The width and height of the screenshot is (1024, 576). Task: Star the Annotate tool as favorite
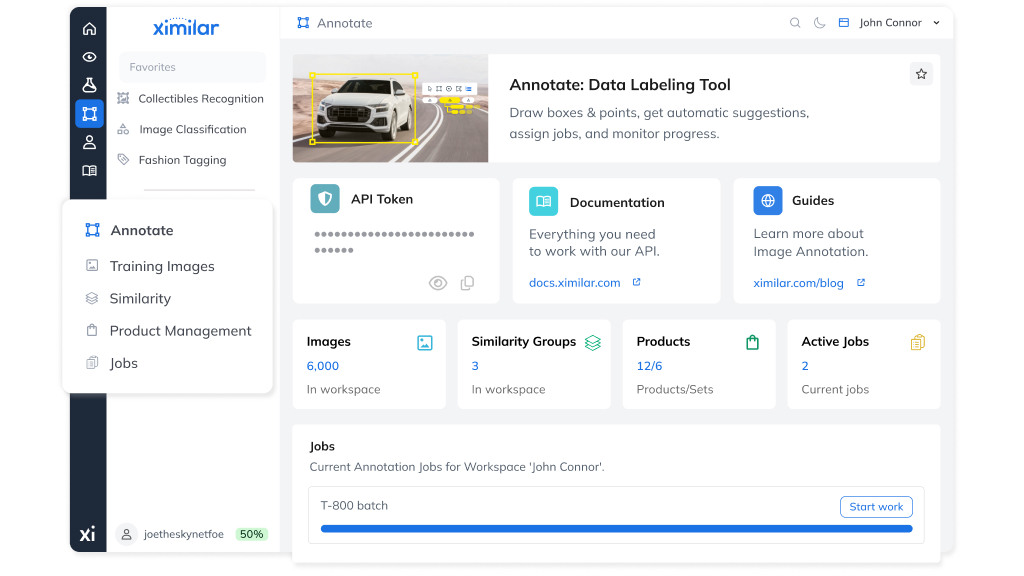pyautogui.click(x=921, y=74)
